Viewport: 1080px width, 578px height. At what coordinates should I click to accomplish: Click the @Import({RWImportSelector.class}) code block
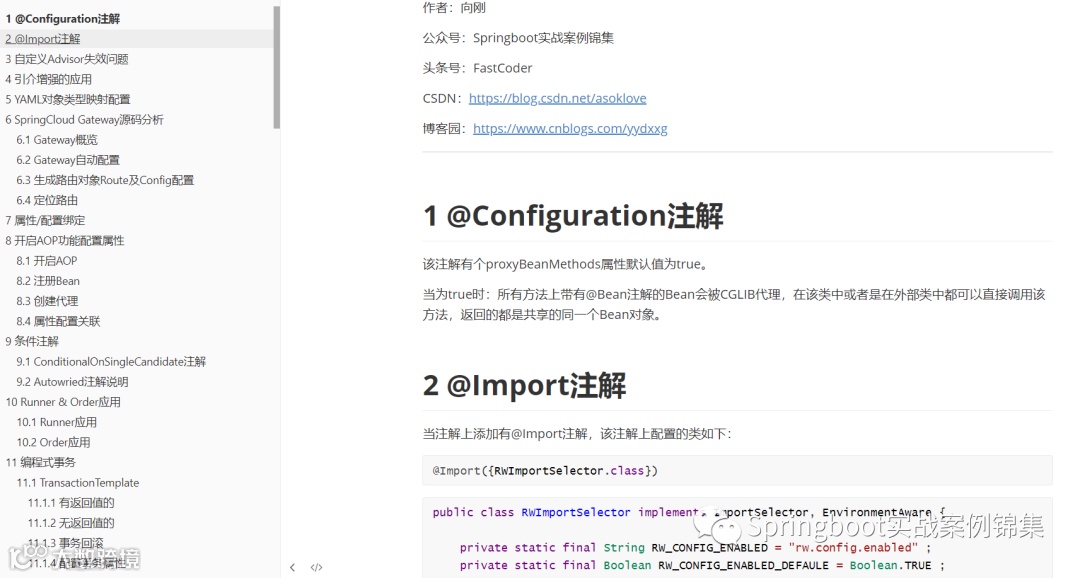737,471
